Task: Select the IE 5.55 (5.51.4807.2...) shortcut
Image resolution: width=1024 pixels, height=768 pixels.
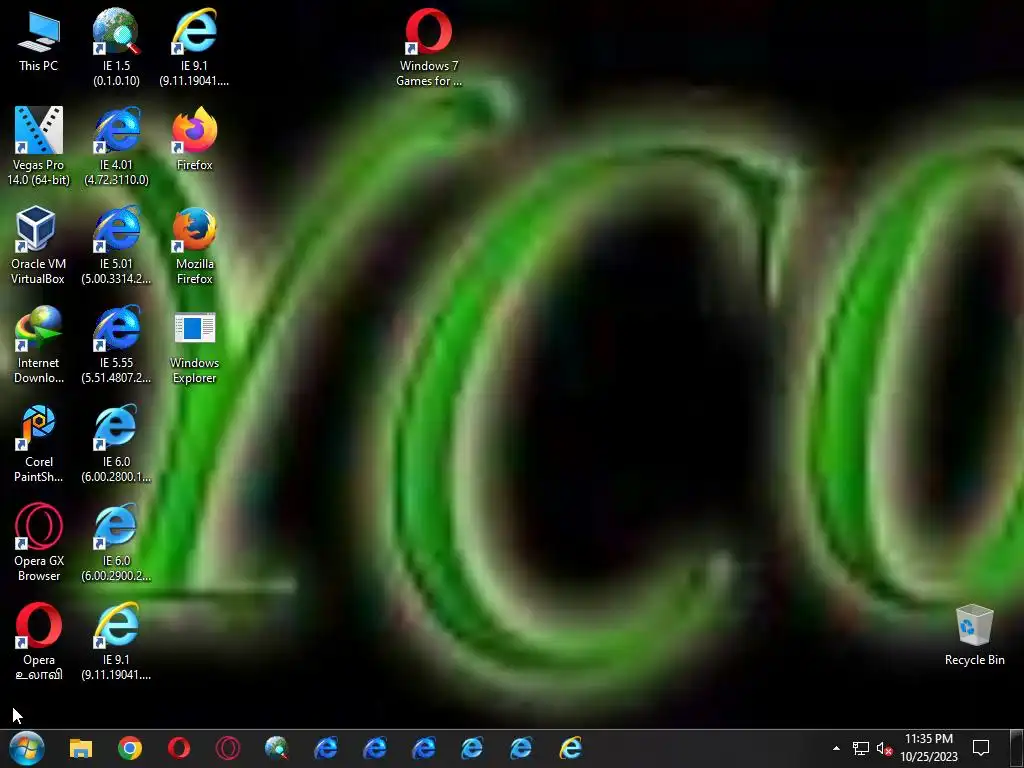Action: click(x=116, y=345)
